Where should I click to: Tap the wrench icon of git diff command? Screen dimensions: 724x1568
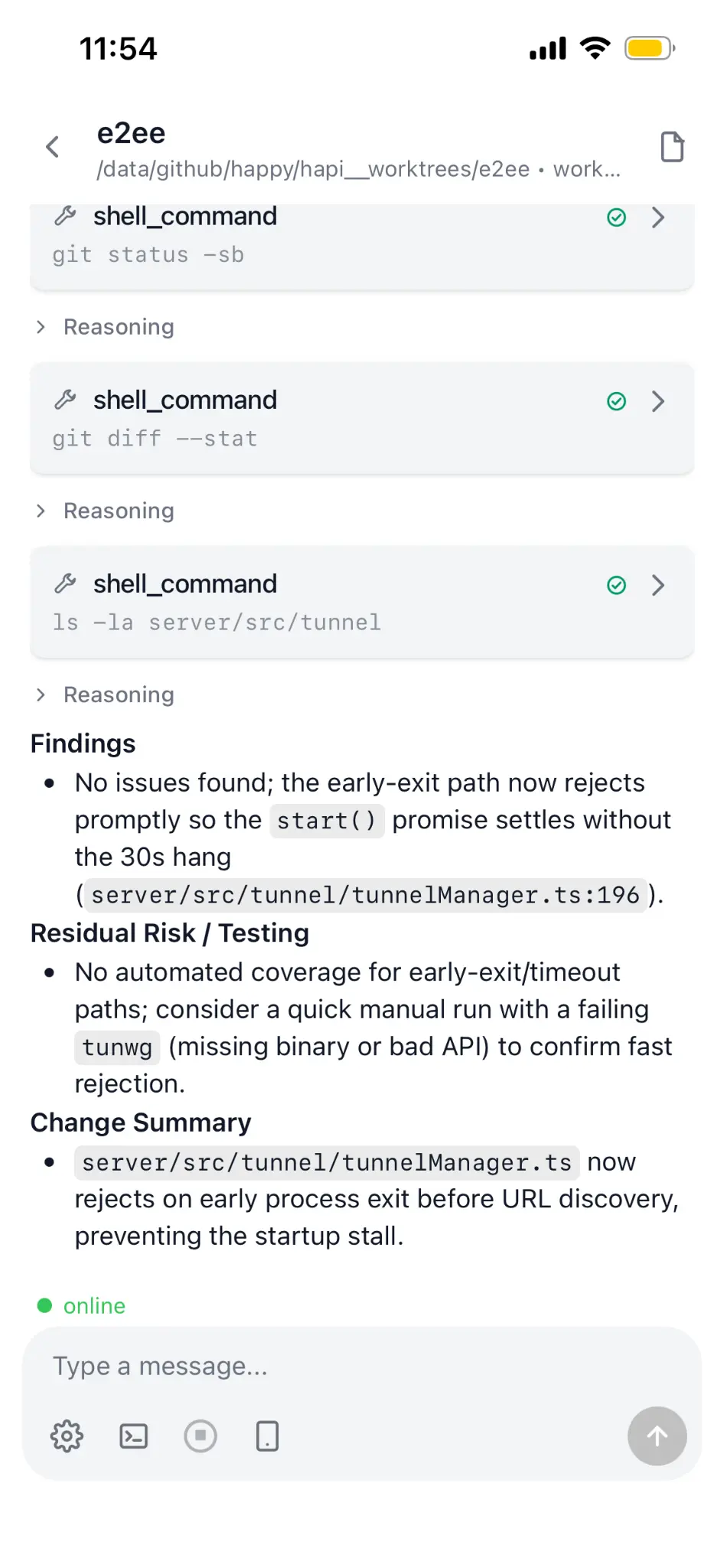click(x=66, y=400)
